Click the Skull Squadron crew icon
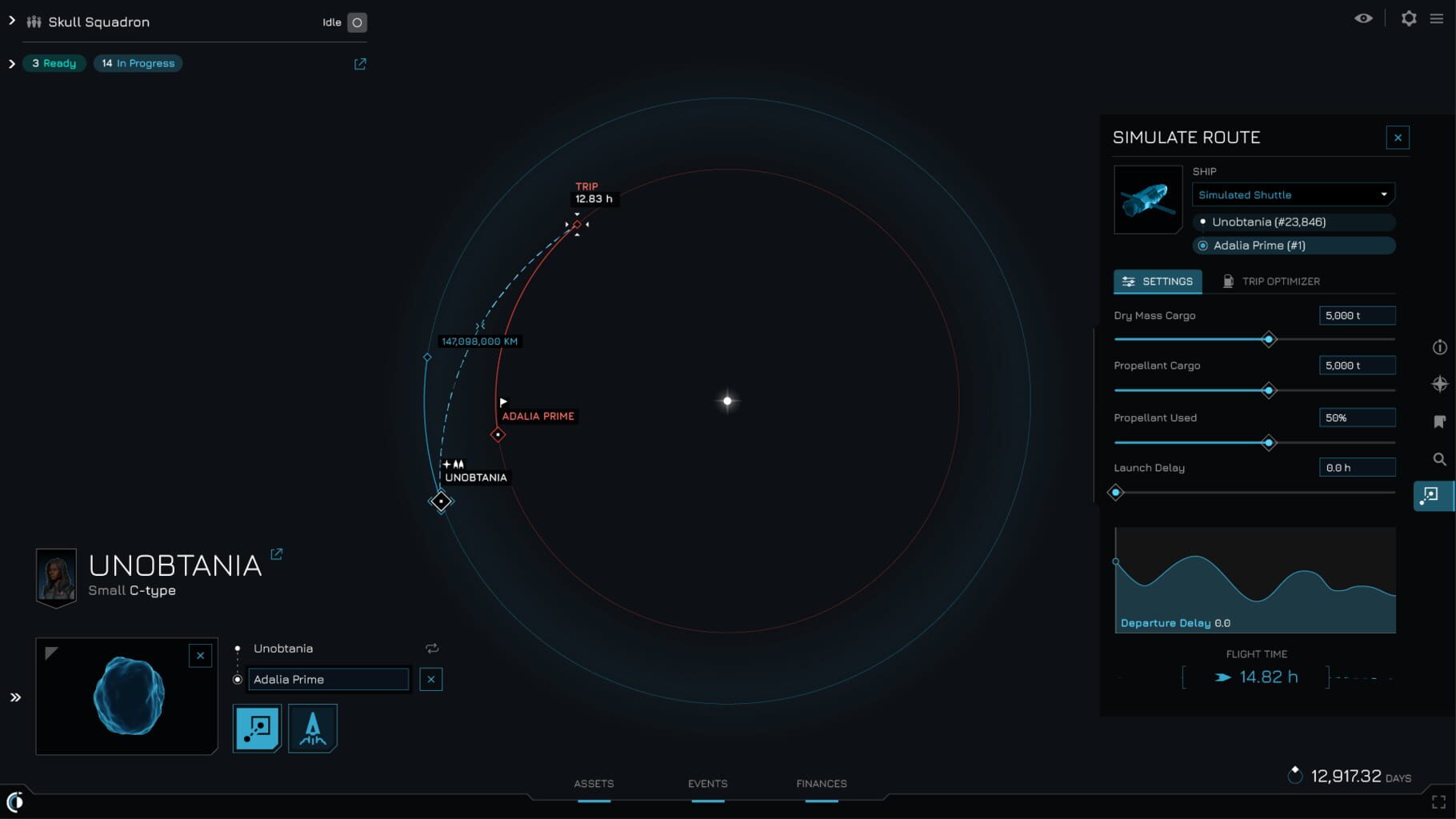 tap(34, 22)
